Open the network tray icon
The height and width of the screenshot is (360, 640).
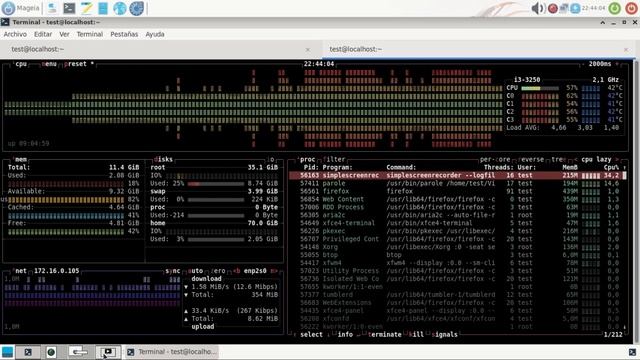pos(564,8)
